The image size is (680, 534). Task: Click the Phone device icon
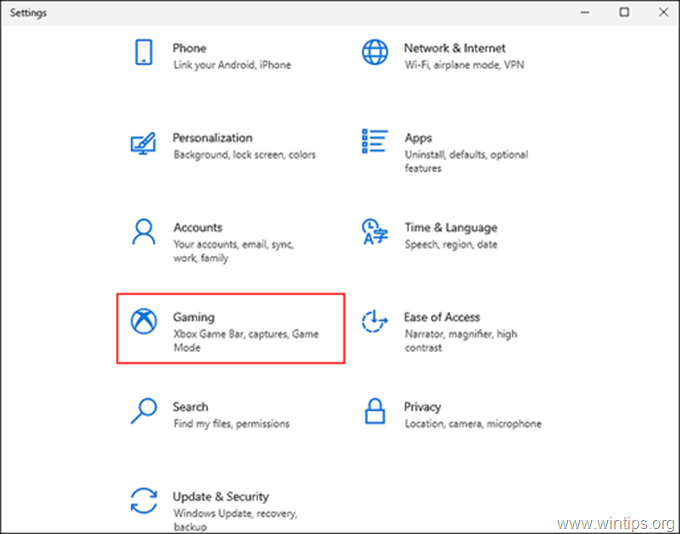(144, 52)
